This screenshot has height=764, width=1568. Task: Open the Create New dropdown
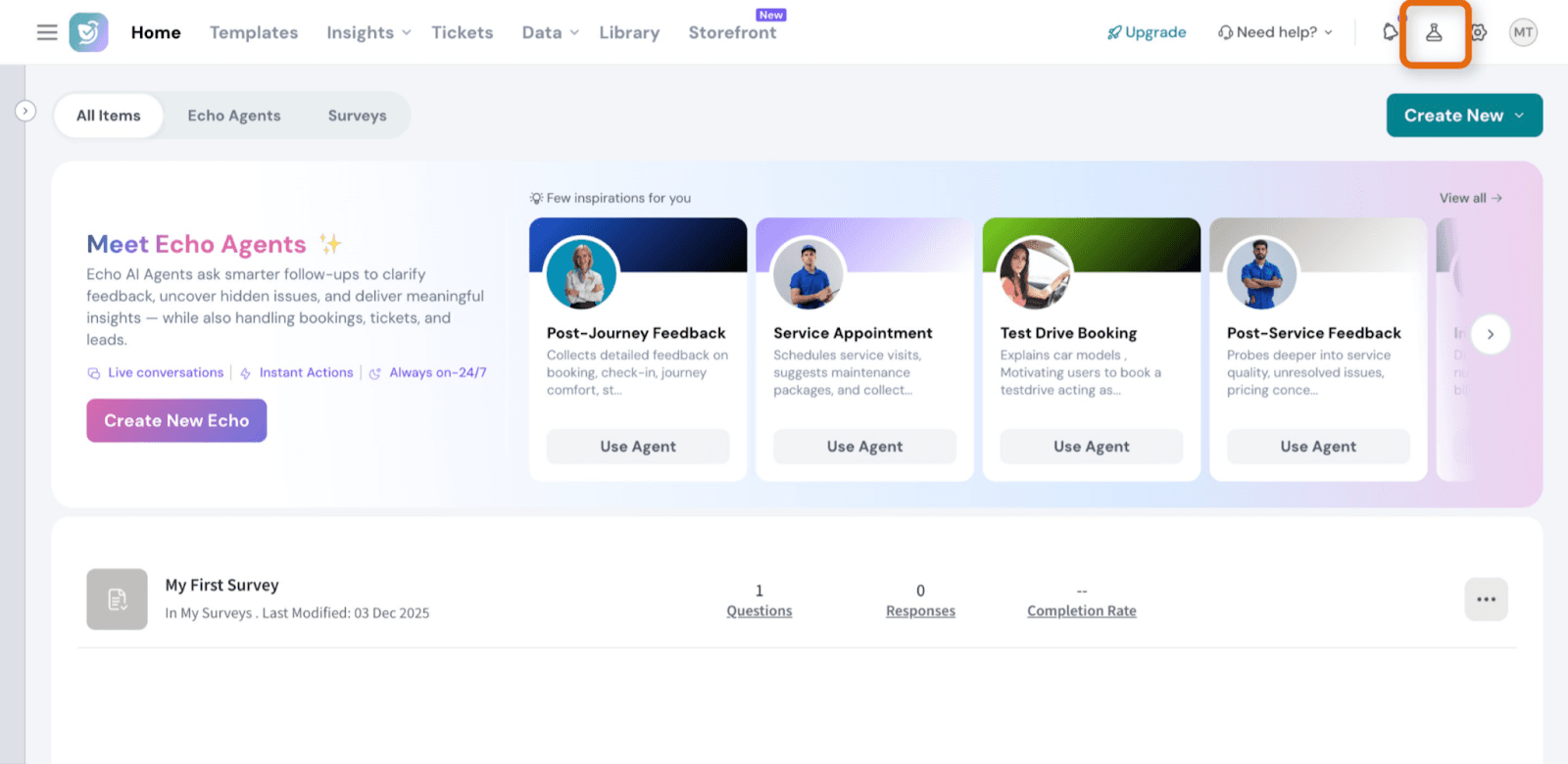[x=1463, y=116]
